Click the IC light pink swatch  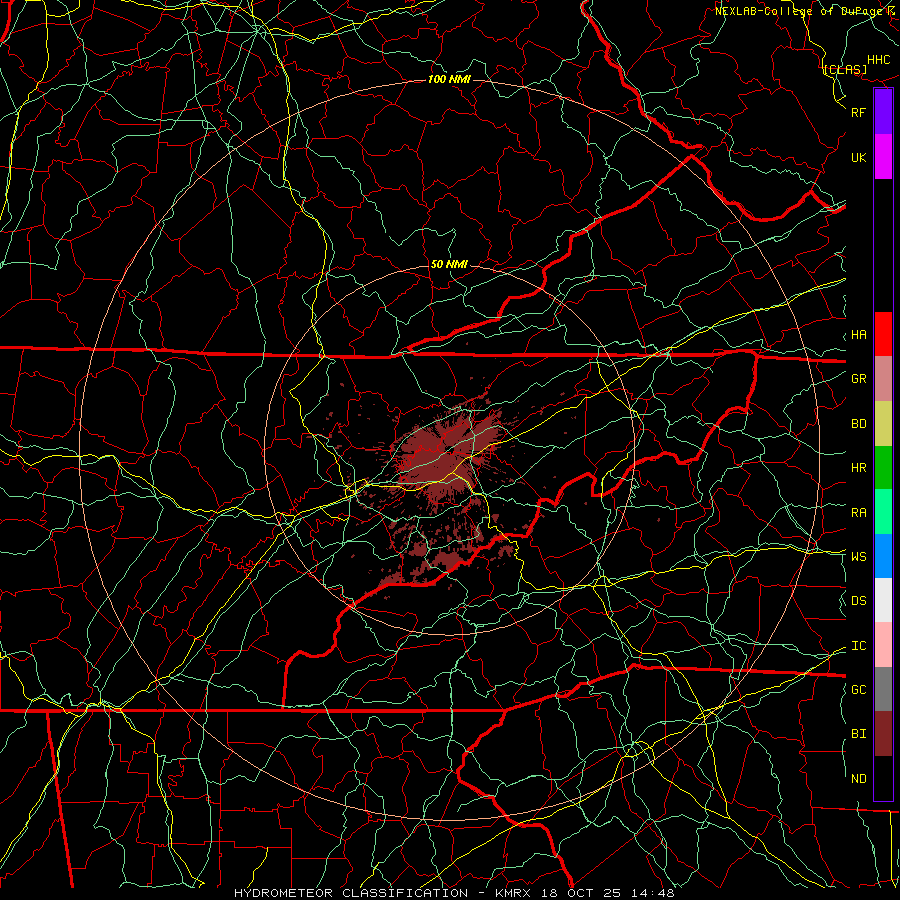click(x=883, y=645)
